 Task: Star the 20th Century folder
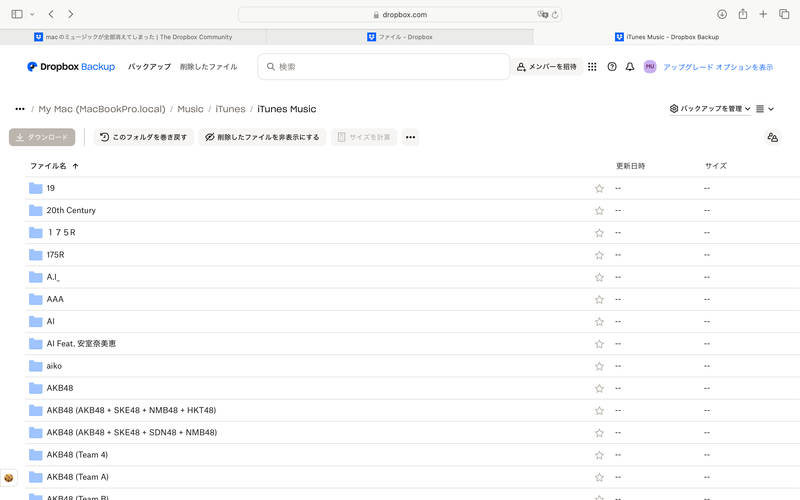click(599, 210)
